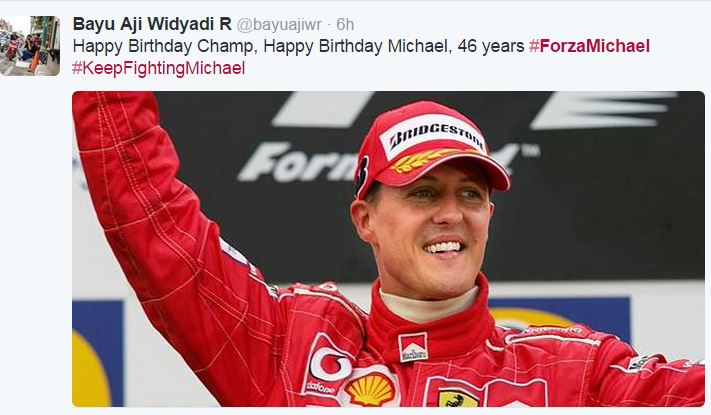711x415 pixels.
Task: Open the @bayuajiwr handle link
Action: [279, 25]
